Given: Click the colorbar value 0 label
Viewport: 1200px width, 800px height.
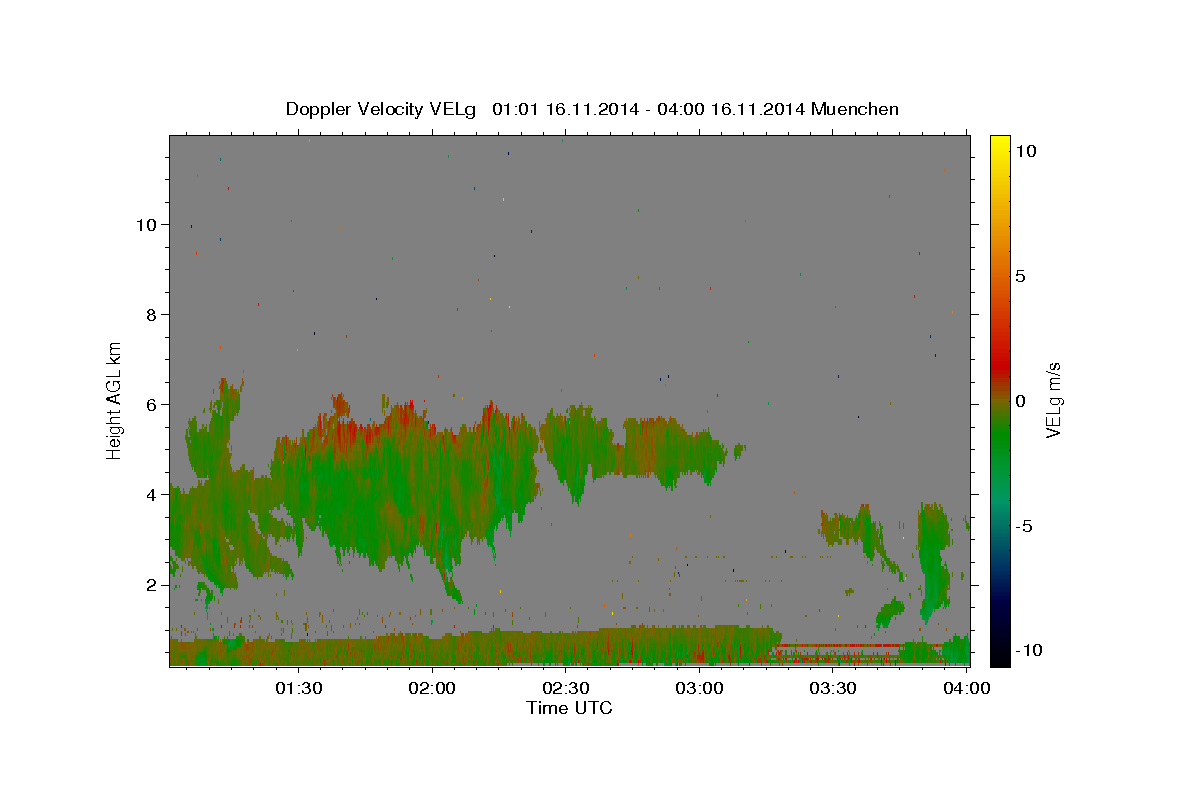Looking at the screenshot, I should [1020, 401].
